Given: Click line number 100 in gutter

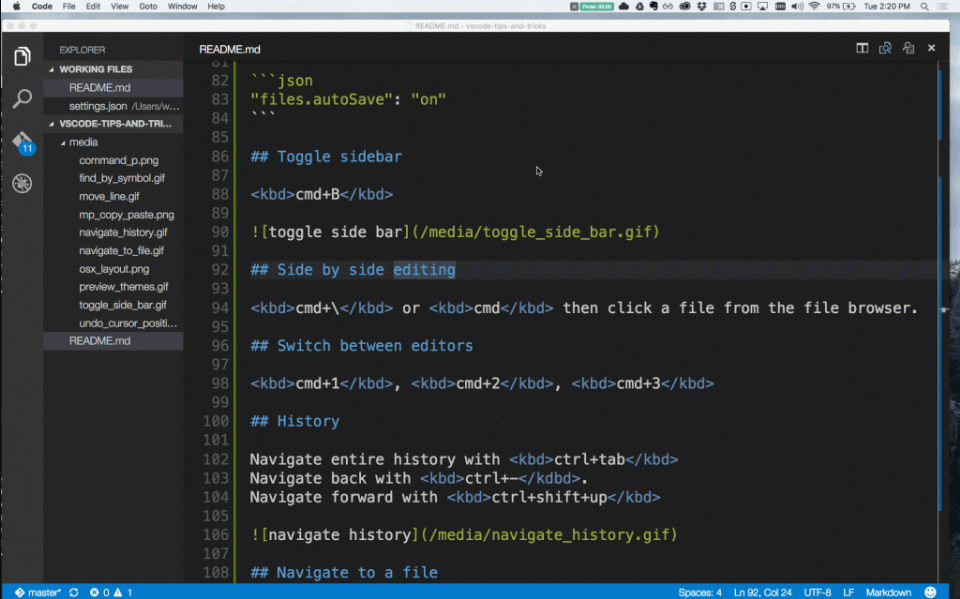Looking at the screenshot, I should (x=216, y=421).
